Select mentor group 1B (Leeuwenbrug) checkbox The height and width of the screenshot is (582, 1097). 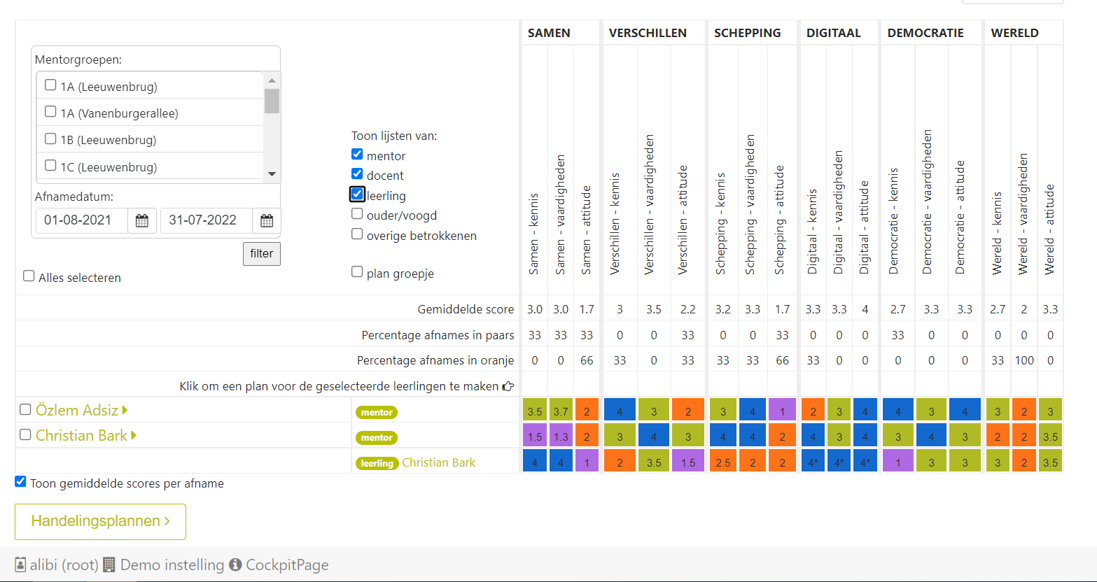(50, 139)
